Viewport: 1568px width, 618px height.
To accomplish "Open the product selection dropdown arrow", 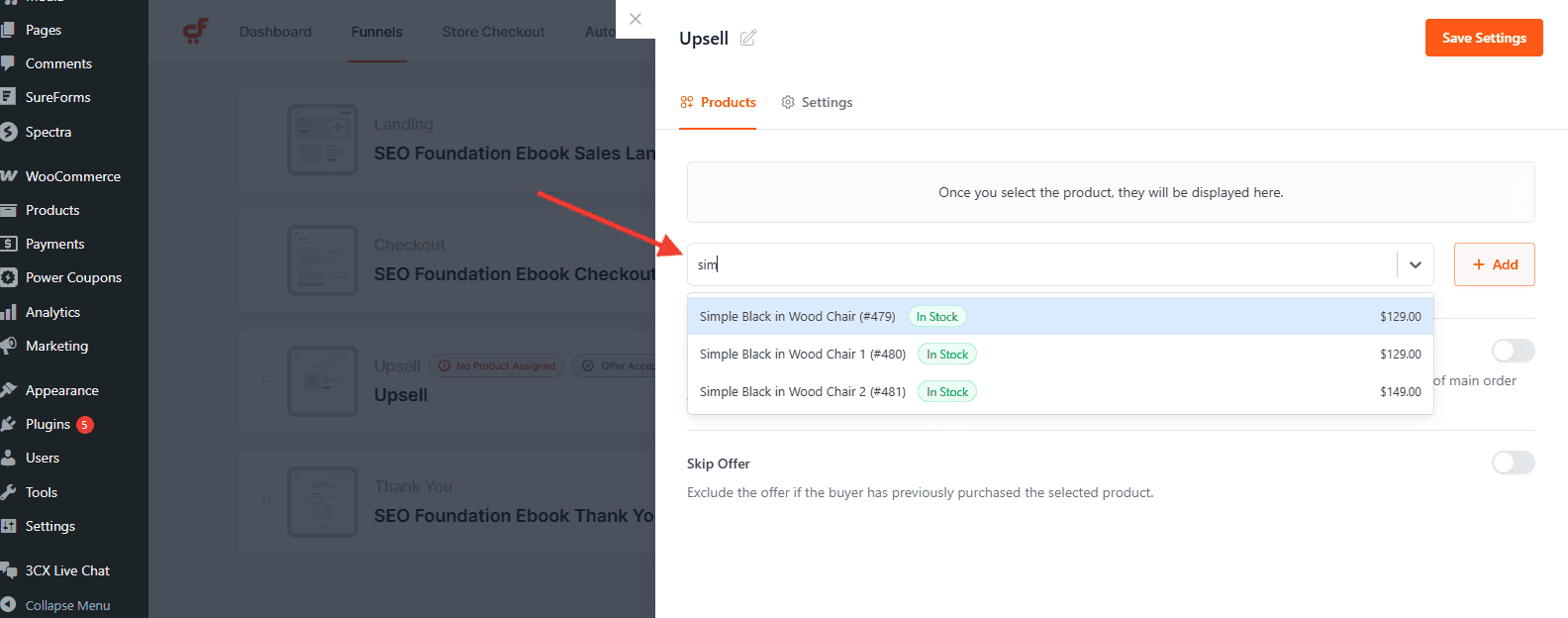I will (x=1416, y=264).
